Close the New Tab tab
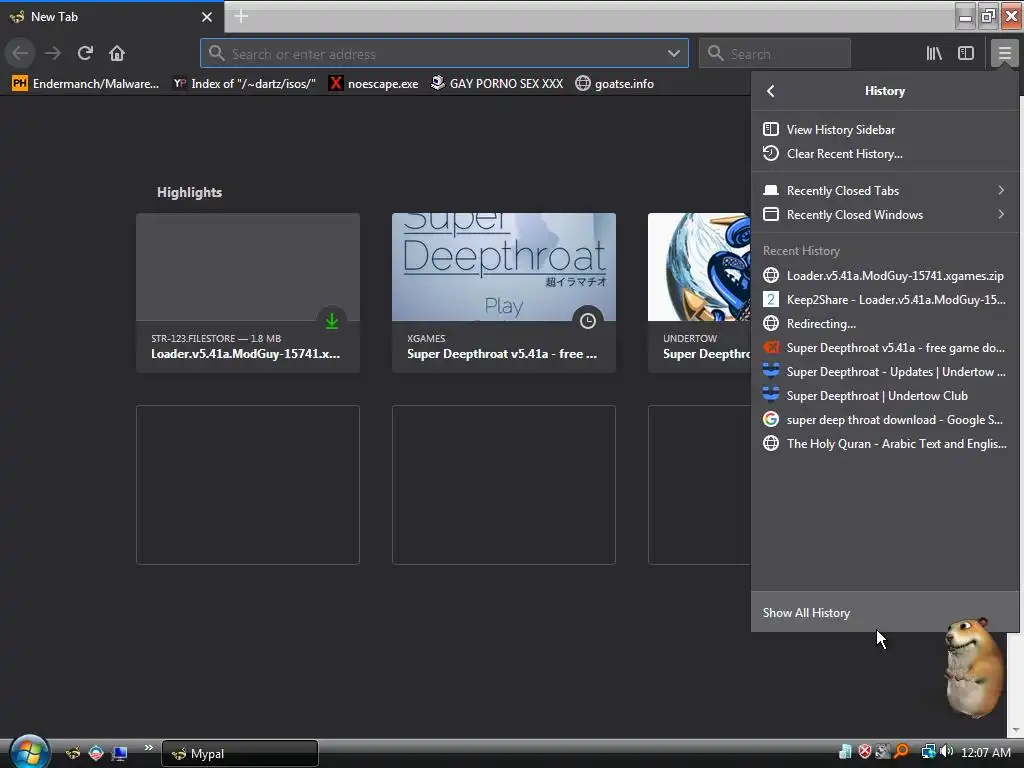Viewport: 1024px width, 768px height. pyautogui.click(x=207, y=17)
